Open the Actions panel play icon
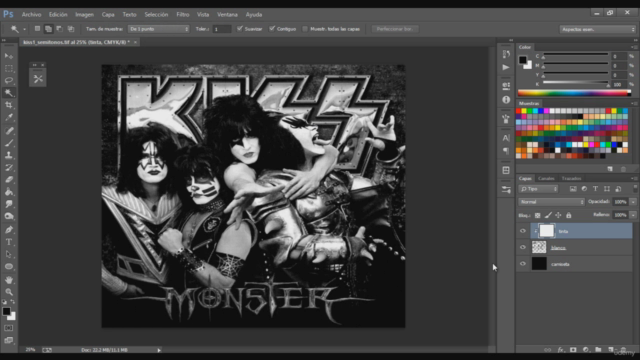 [x=506, y=67]
